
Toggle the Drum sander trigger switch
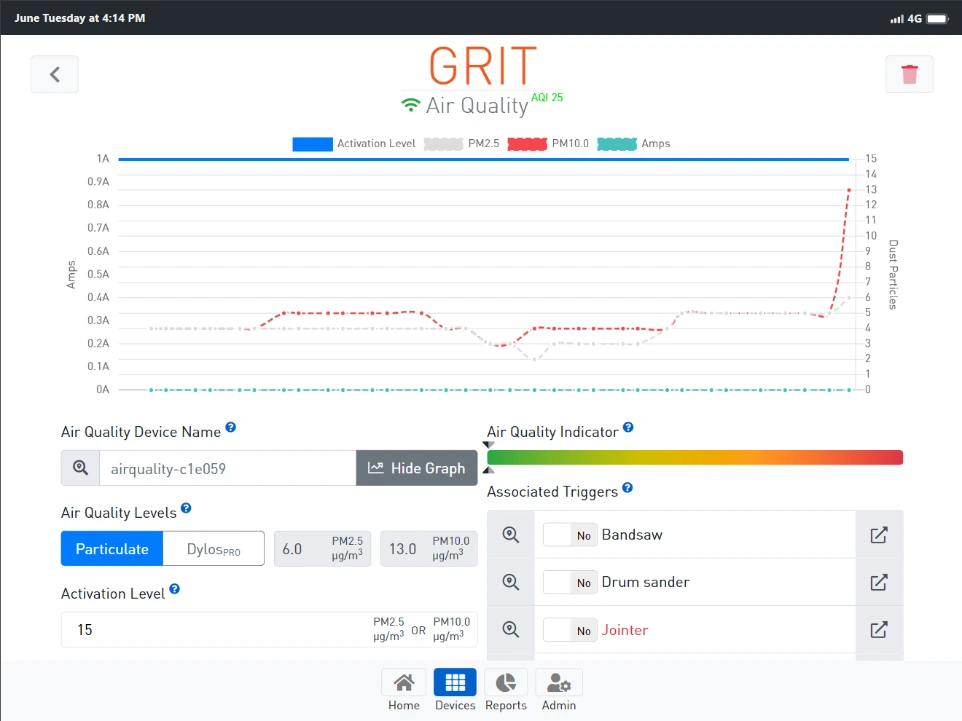click(570, 582)
